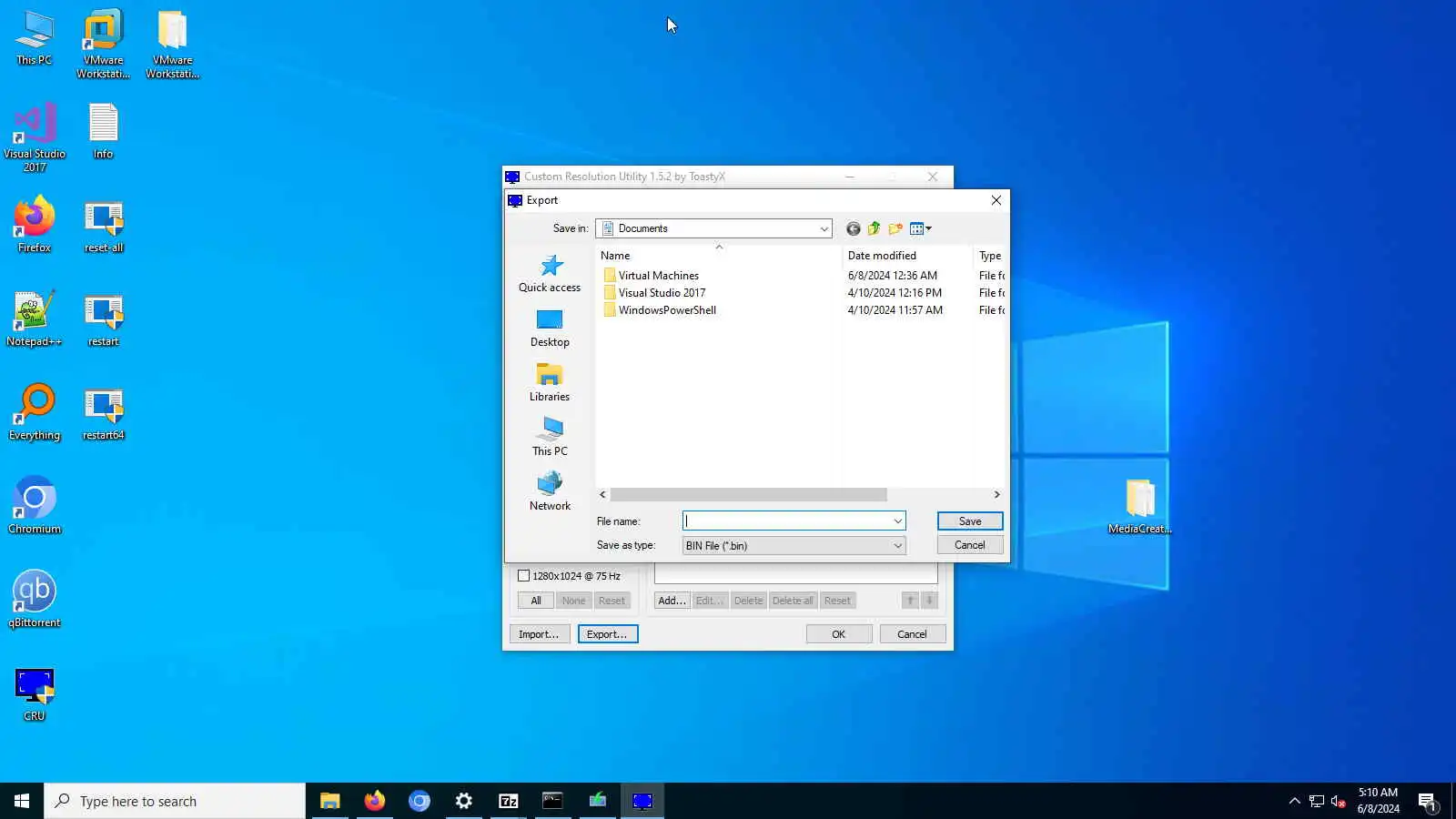1456x819 pixels.
Task: Sort files by Name column header
Action: pos(719,256)
